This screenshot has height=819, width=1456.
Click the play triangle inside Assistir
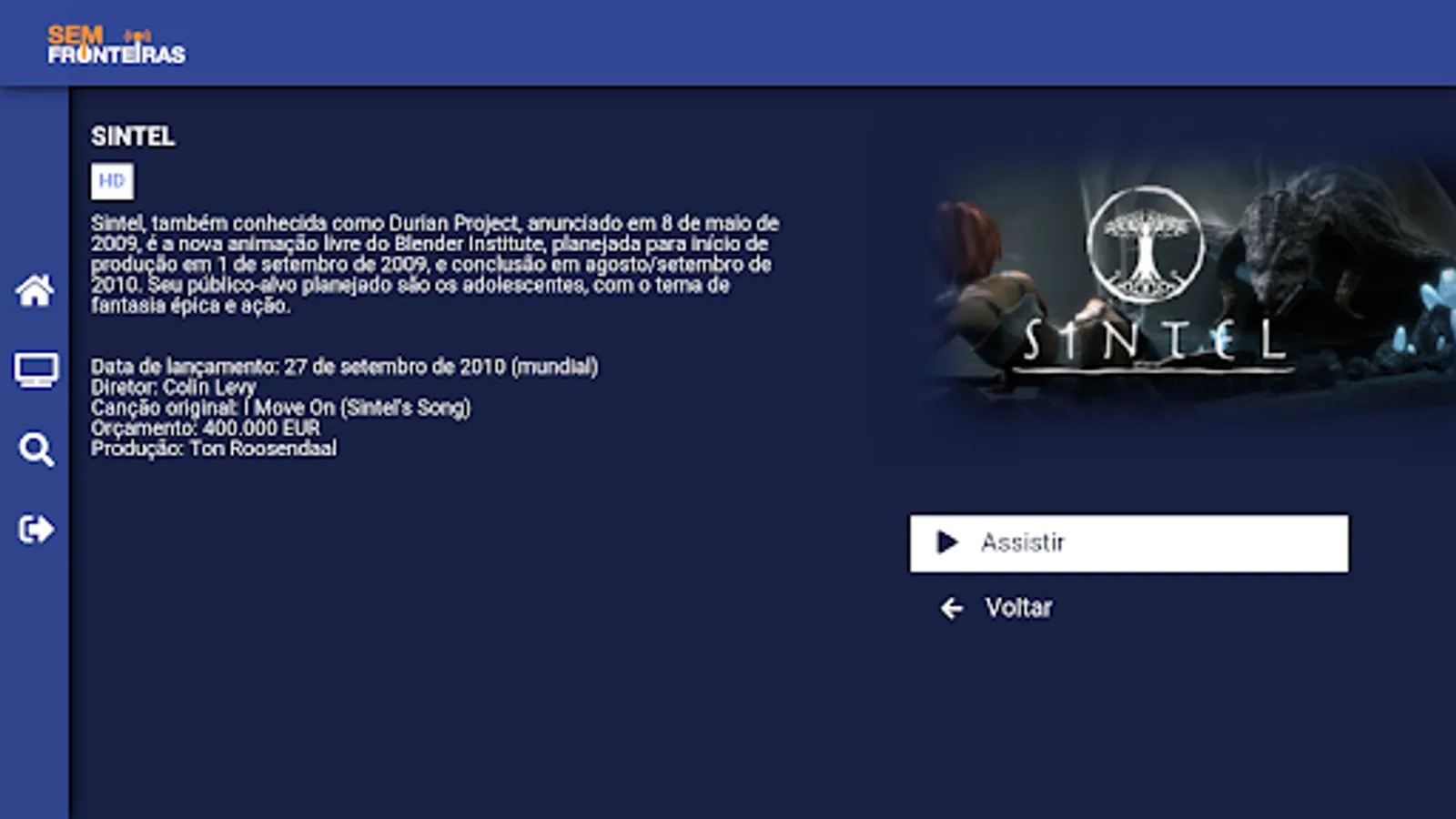pos(946,542)
